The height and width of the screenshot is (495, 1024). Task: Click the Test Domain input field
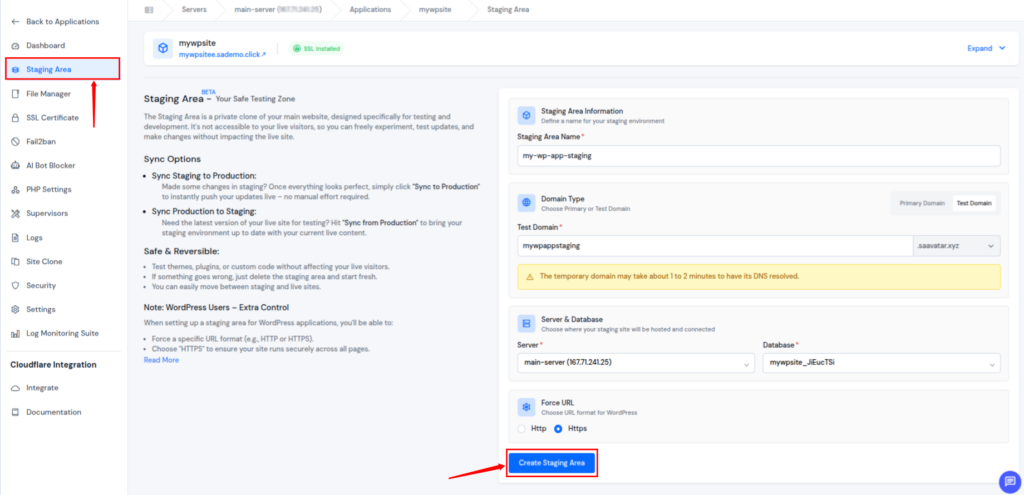714,246
